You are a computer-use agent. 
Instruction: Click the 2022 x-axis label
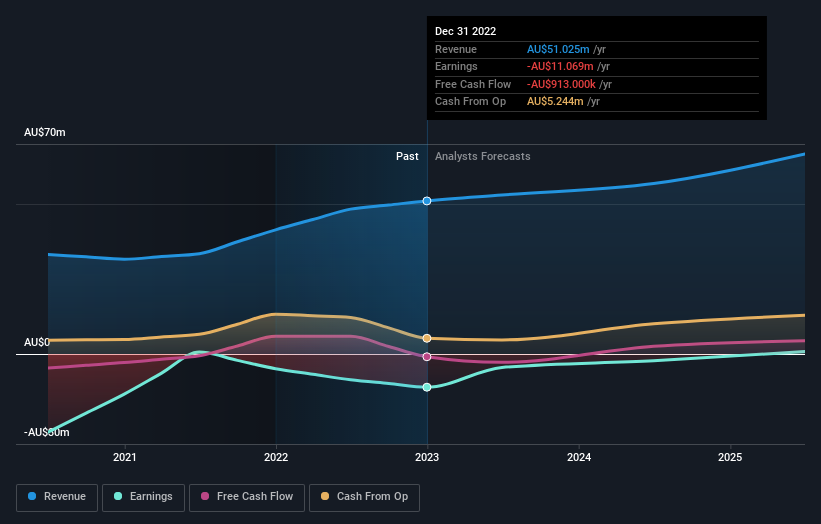[x=276, y=458]
